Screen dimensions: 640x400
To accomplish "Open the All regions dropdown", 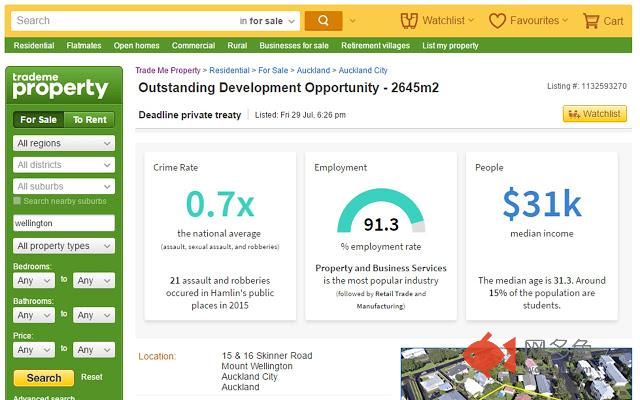I will (x=64, y=143).
